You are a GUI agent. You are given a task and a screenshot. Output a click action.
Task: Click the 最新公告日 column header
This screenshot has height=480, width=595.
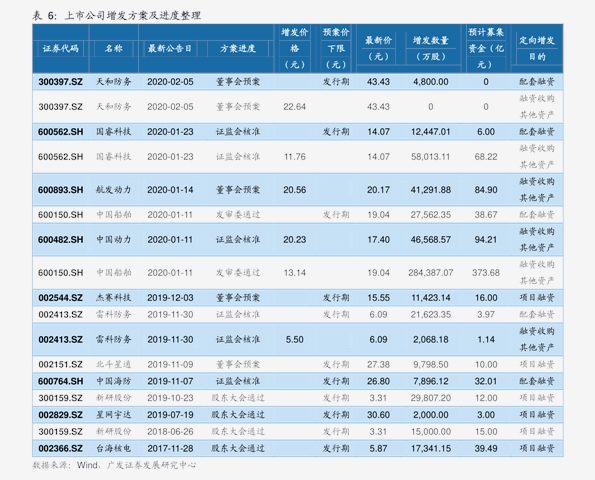coord(170,49)
